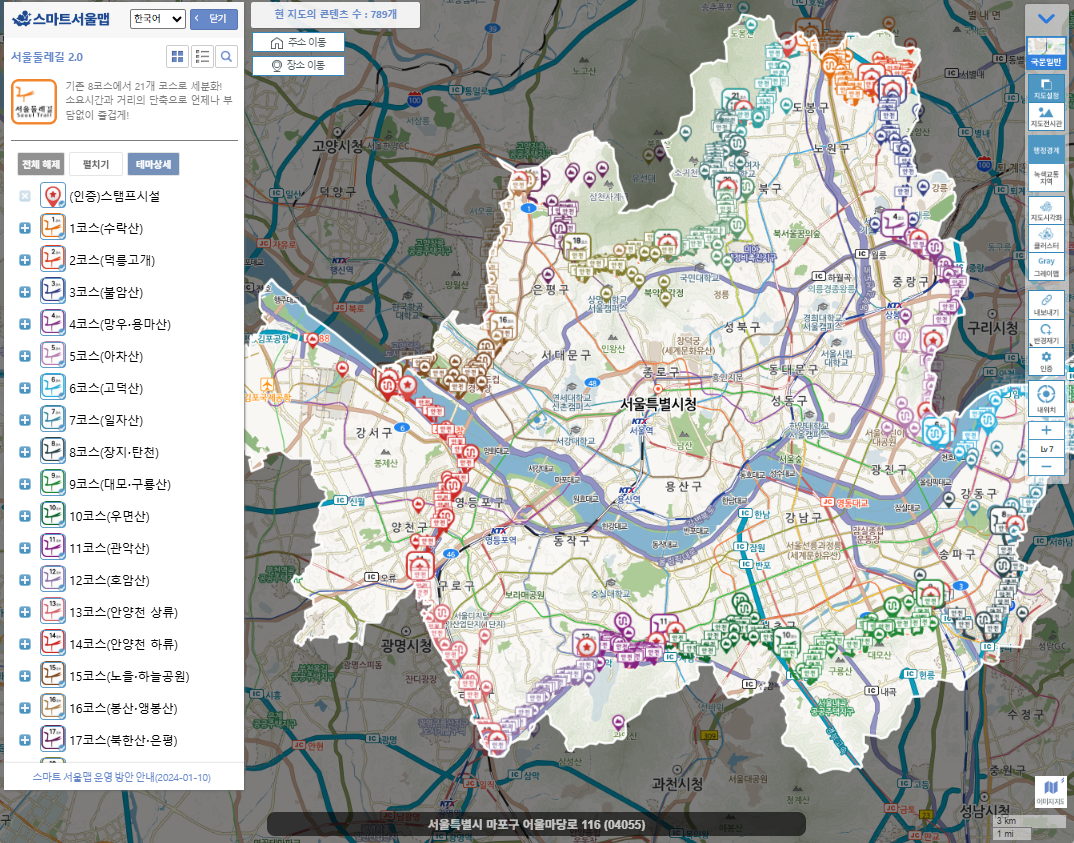This screenshot has height=843, width=1074.
Task: Toggle the 클러스터 cluster display
Action: (1046, 238)
